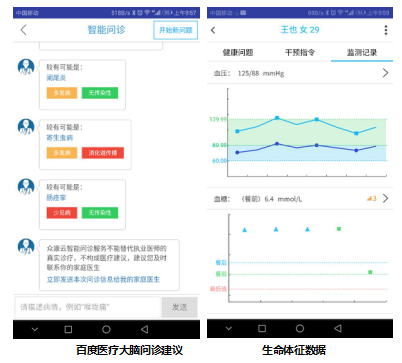Image resolution: width=402 pixels, height=363 pixels.
Task: Tap the 阑尾炎 disease link
Action: (56, 78)
